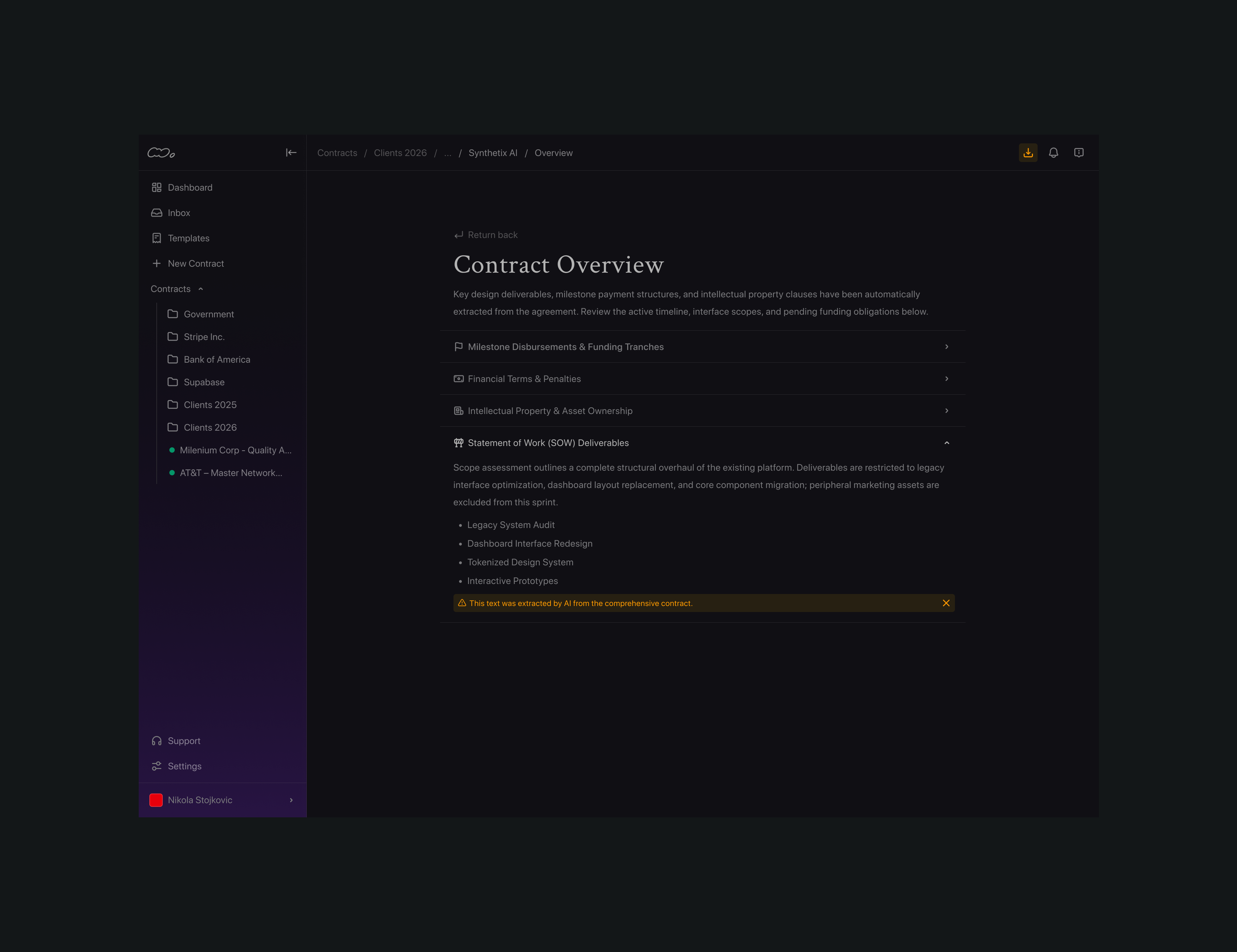Open the feedback message icon
1237x952 pixels.
pyautogui.click(x=1079, y=153)
